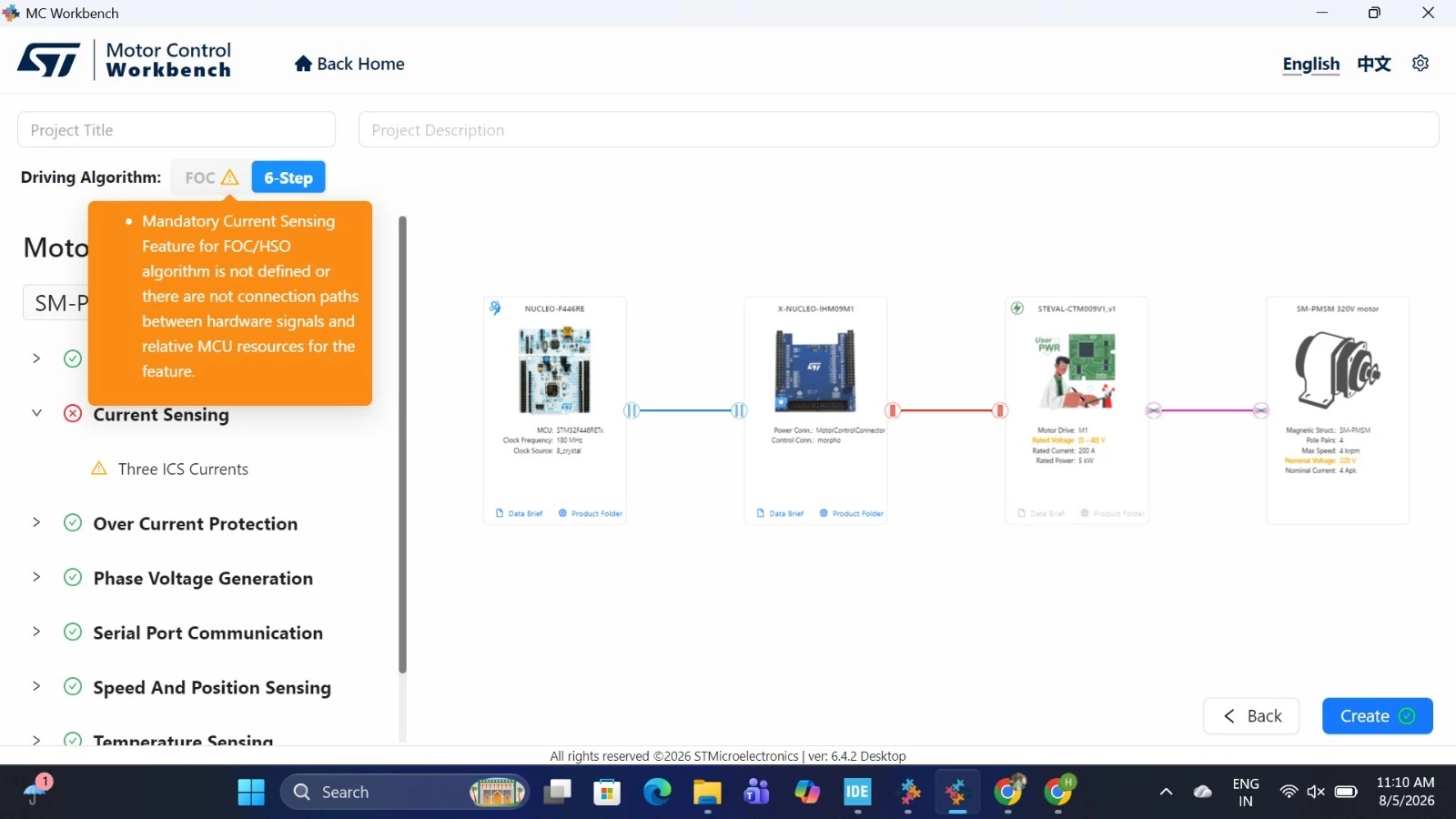Open the clock showing 11:10 AM
Viewport: 1456px width, 819px height.
[x=1406, y=792]
